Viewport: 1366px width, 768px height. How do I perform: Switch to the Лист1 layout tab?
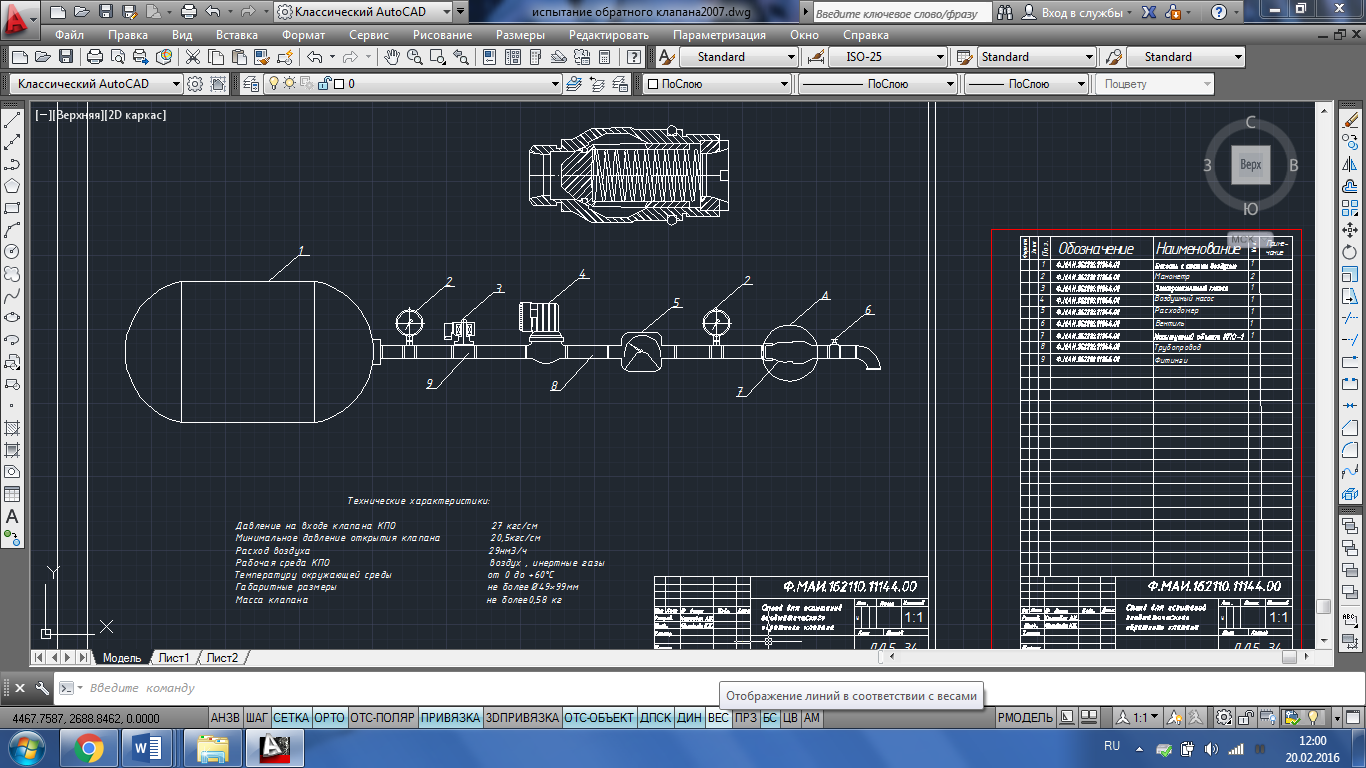tap(174, 658)
